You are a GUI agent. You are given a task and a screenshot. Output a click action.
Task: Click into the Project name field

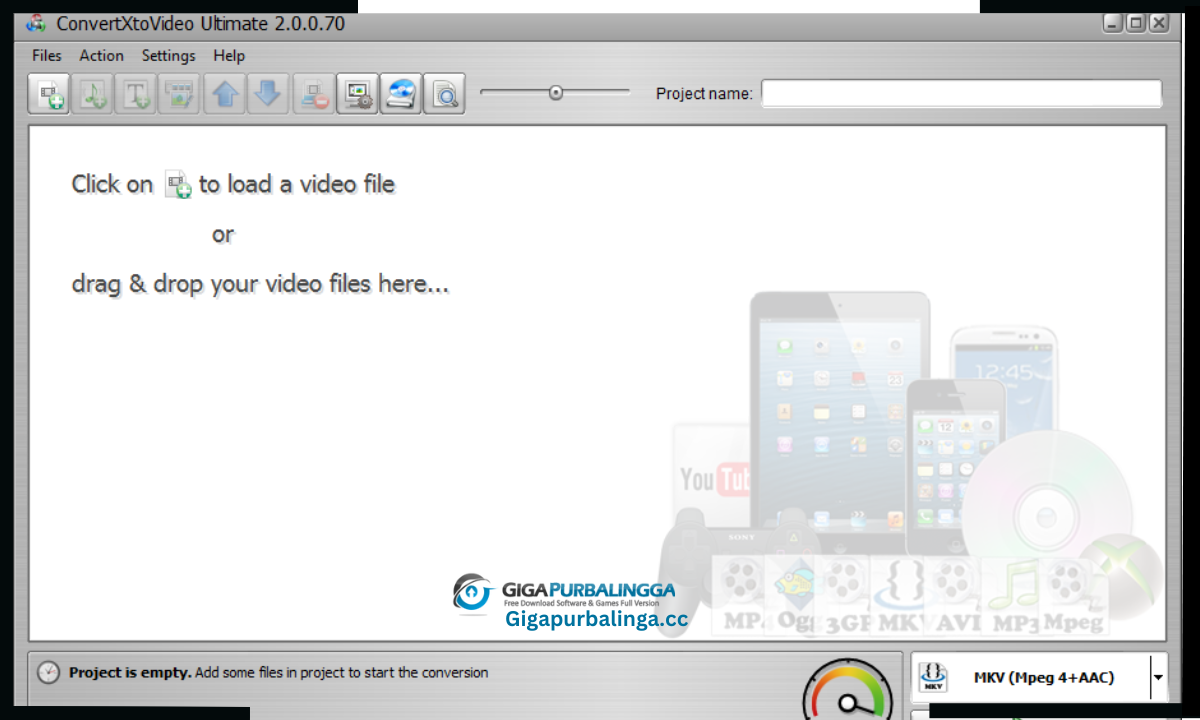(962, 94)
